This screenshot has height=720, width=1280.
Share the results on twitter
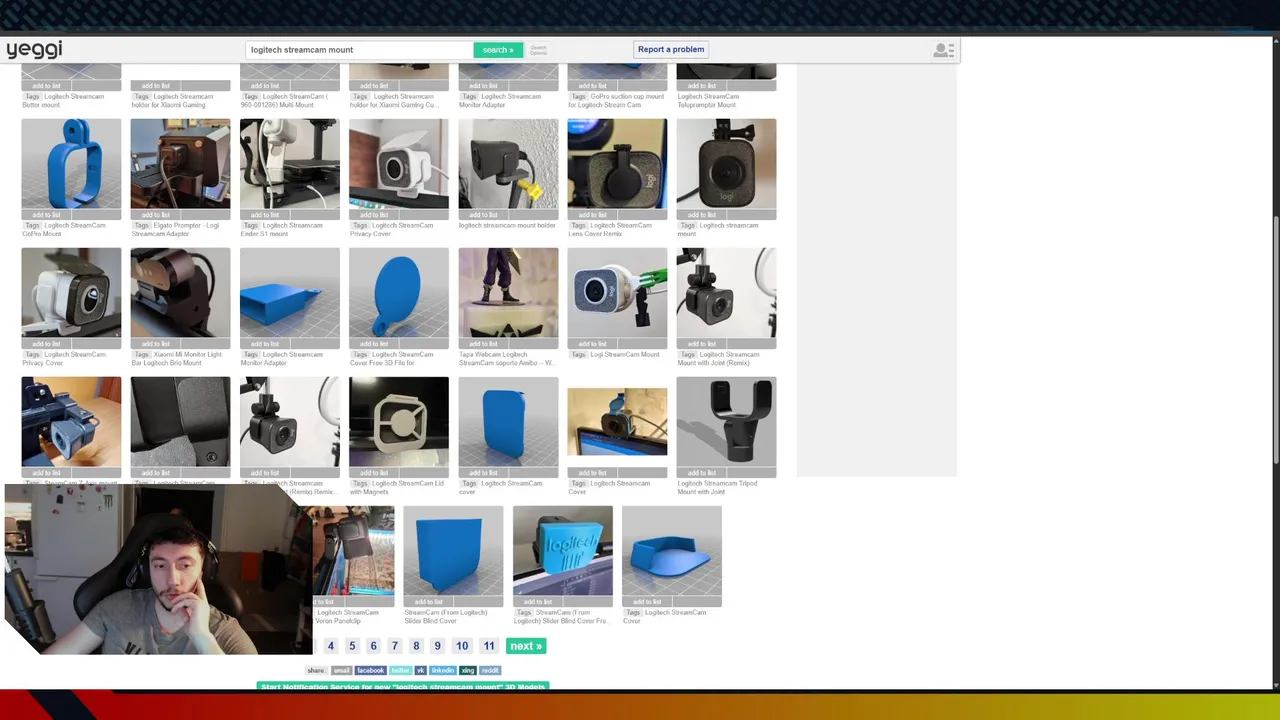(x=400, y=670)
